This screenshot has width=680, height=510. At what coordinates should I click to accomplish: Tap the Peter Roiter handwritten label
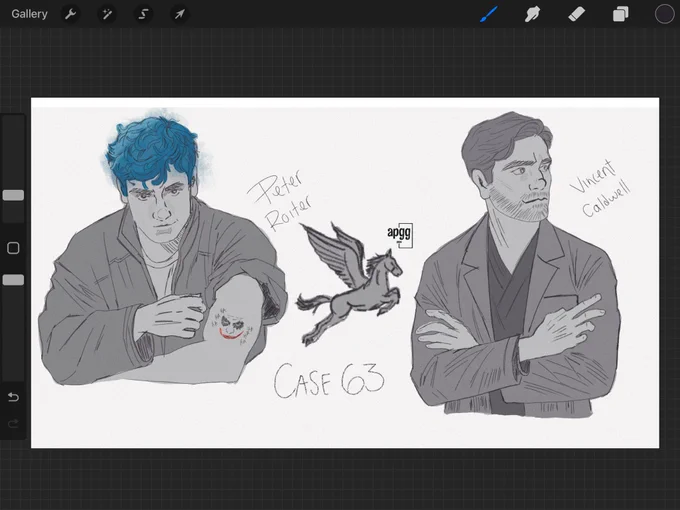[x=280, y=201]
